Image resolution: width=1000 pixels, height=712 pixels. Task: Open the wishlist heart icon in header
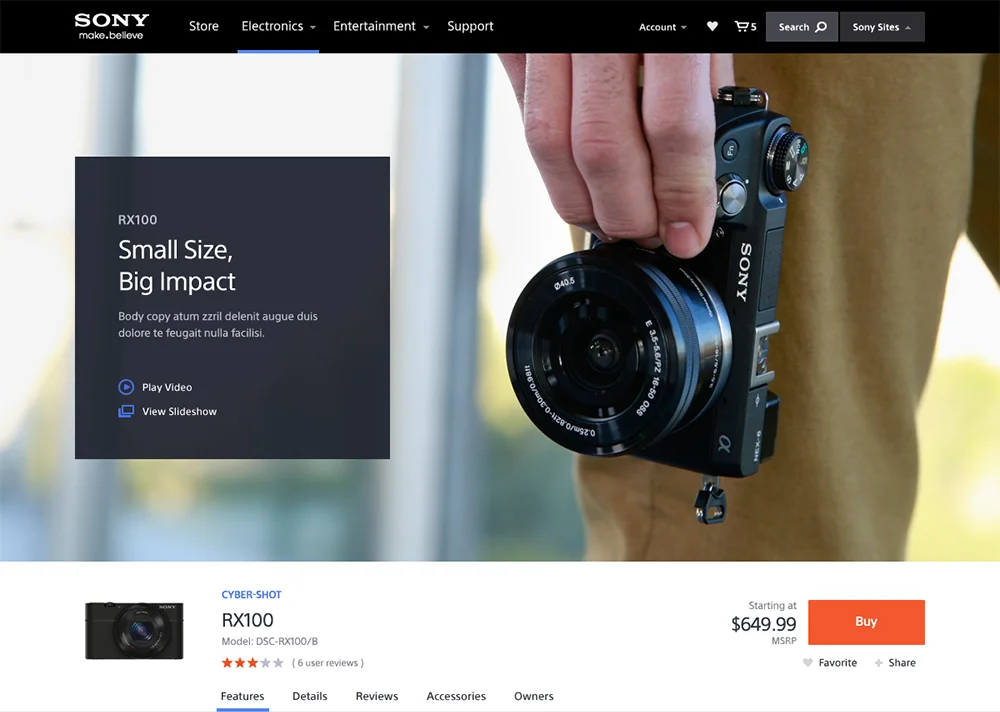(712, 26)
